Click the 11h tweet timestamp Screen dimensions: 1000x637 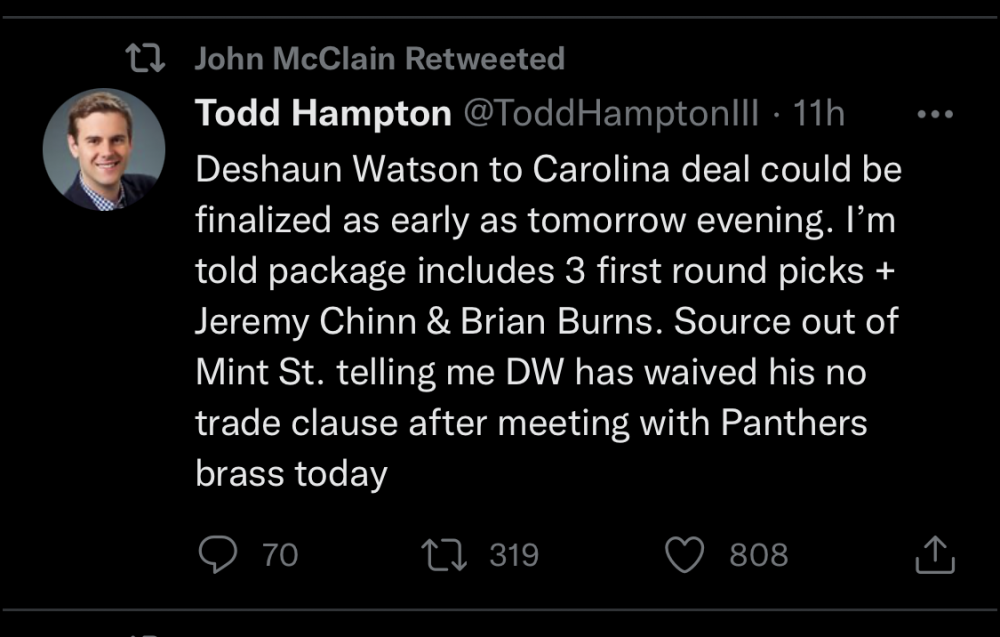(x=817, y=114)
